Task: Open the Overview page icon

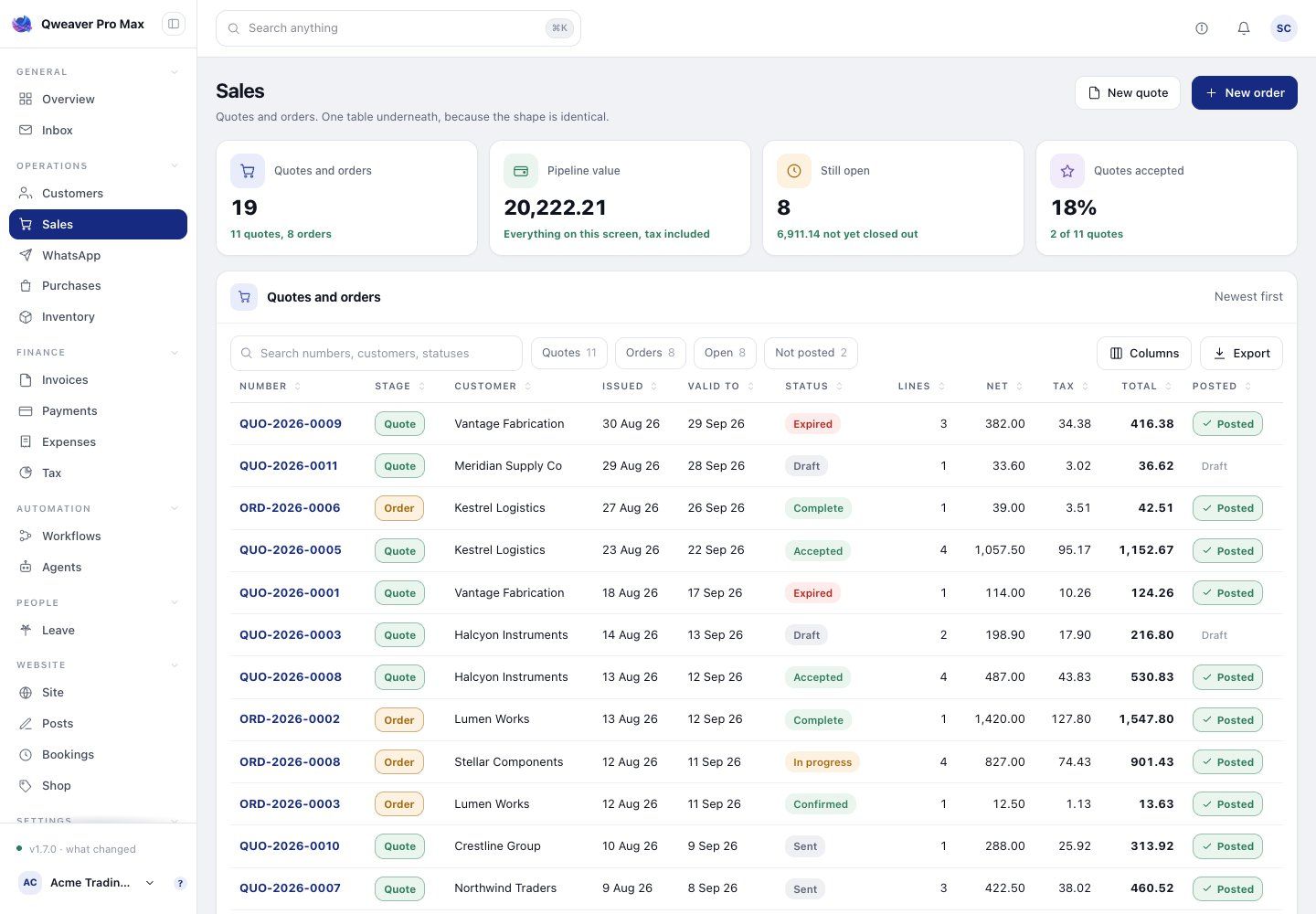Action: pos(26,99)
